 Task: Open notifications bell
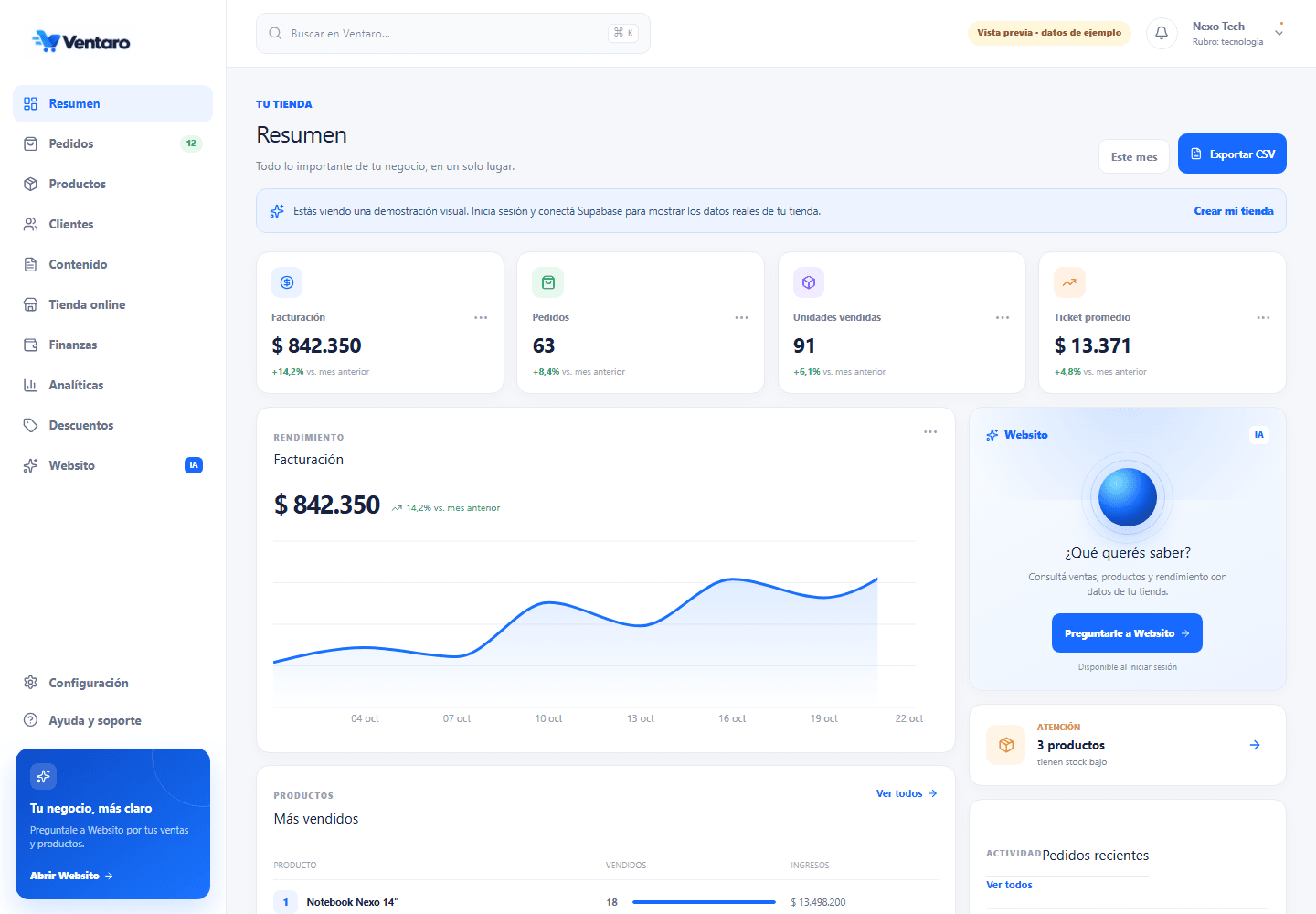coord(1162,33)
